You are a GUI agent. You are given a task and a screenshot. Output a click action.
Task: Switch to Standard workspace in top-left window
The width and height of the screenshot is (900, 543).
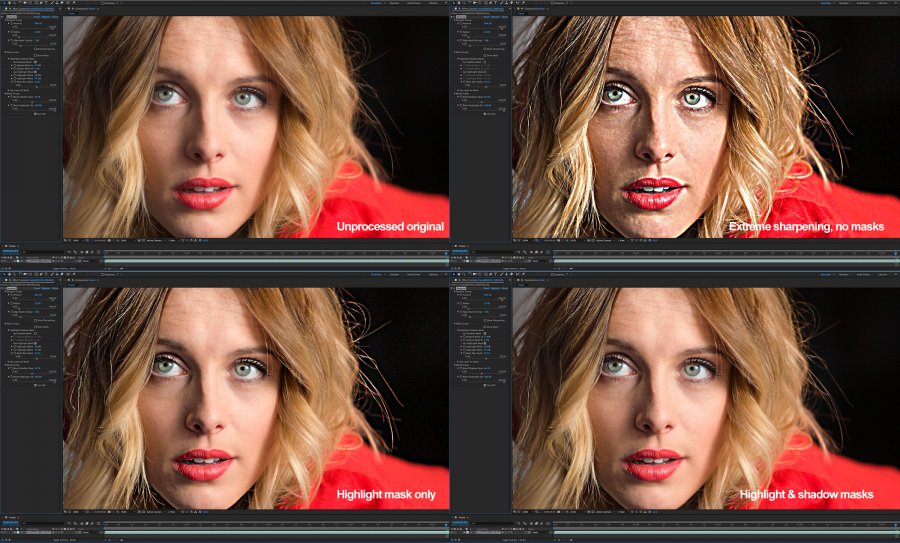click(394, 3)
